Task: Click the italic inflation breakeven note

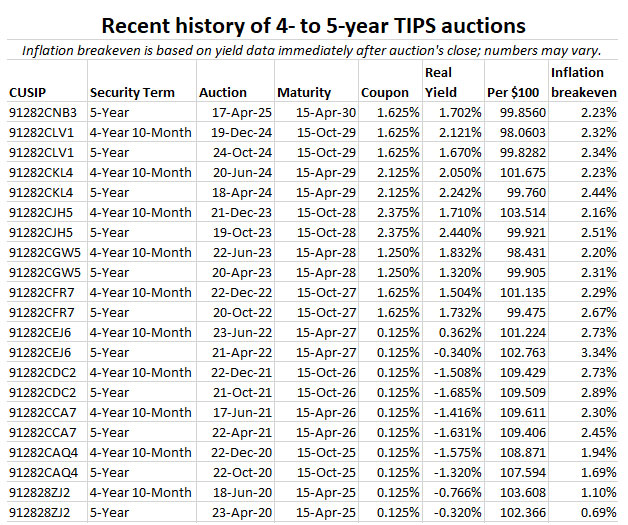Action: [314, 50]
